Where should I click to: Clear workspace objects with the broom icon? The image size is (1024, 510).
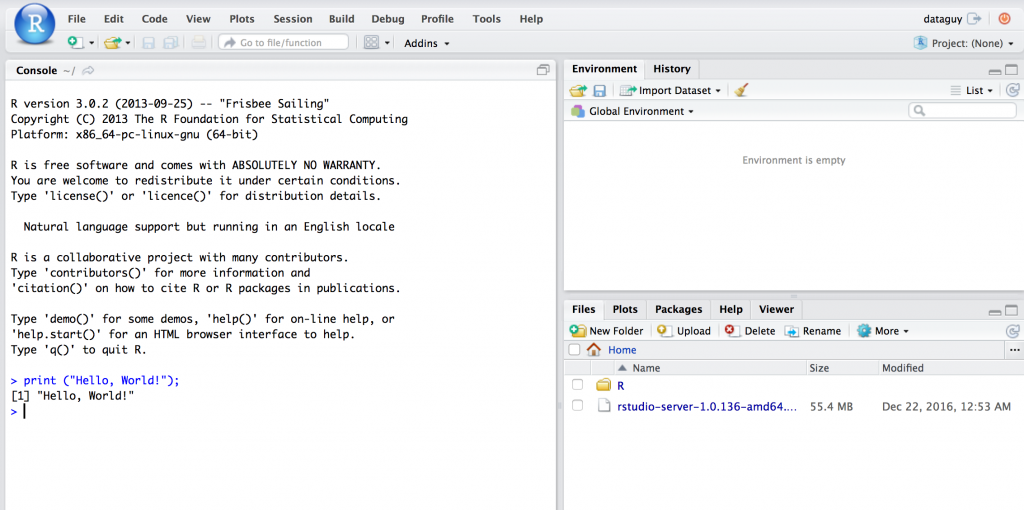pos(741,91)
